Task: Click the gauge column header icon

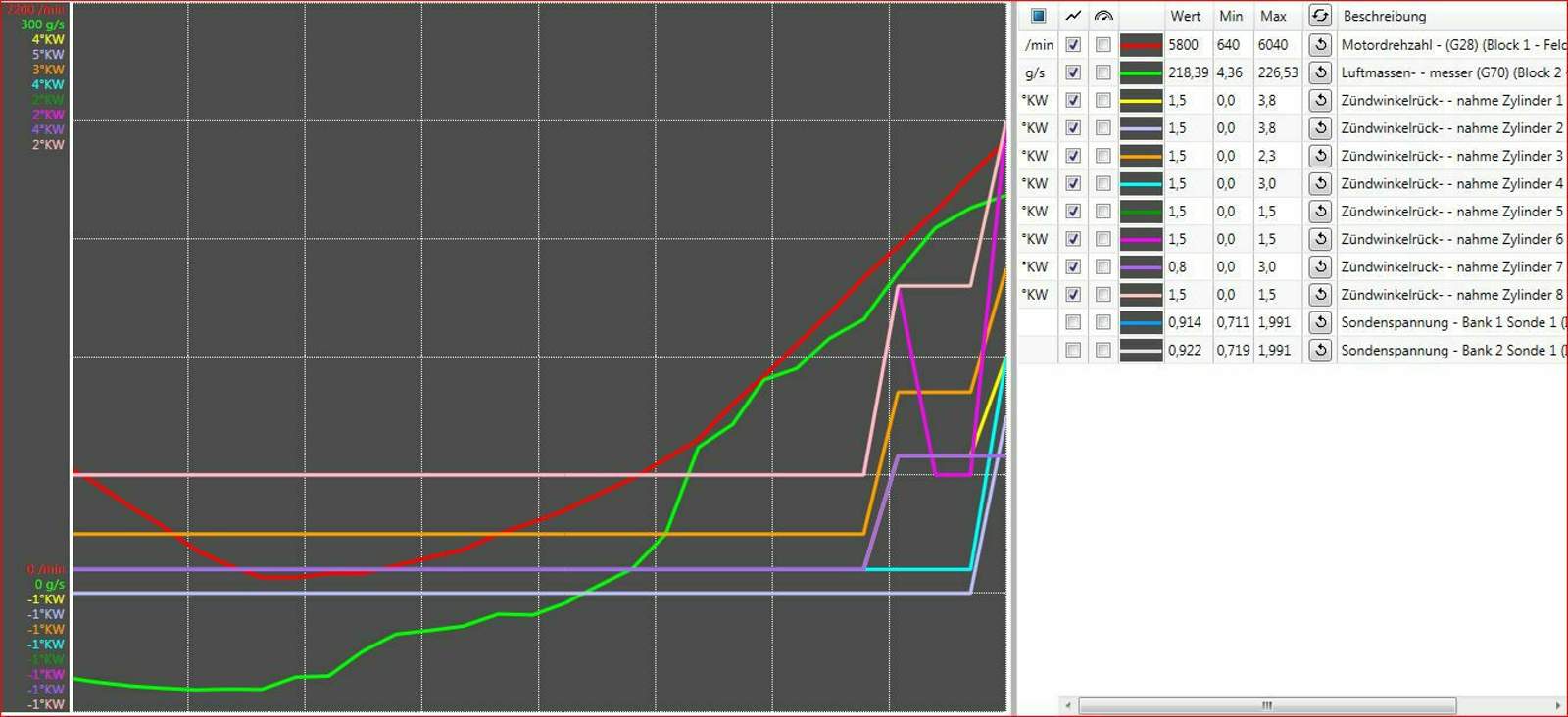Action: coord(1103,16)
